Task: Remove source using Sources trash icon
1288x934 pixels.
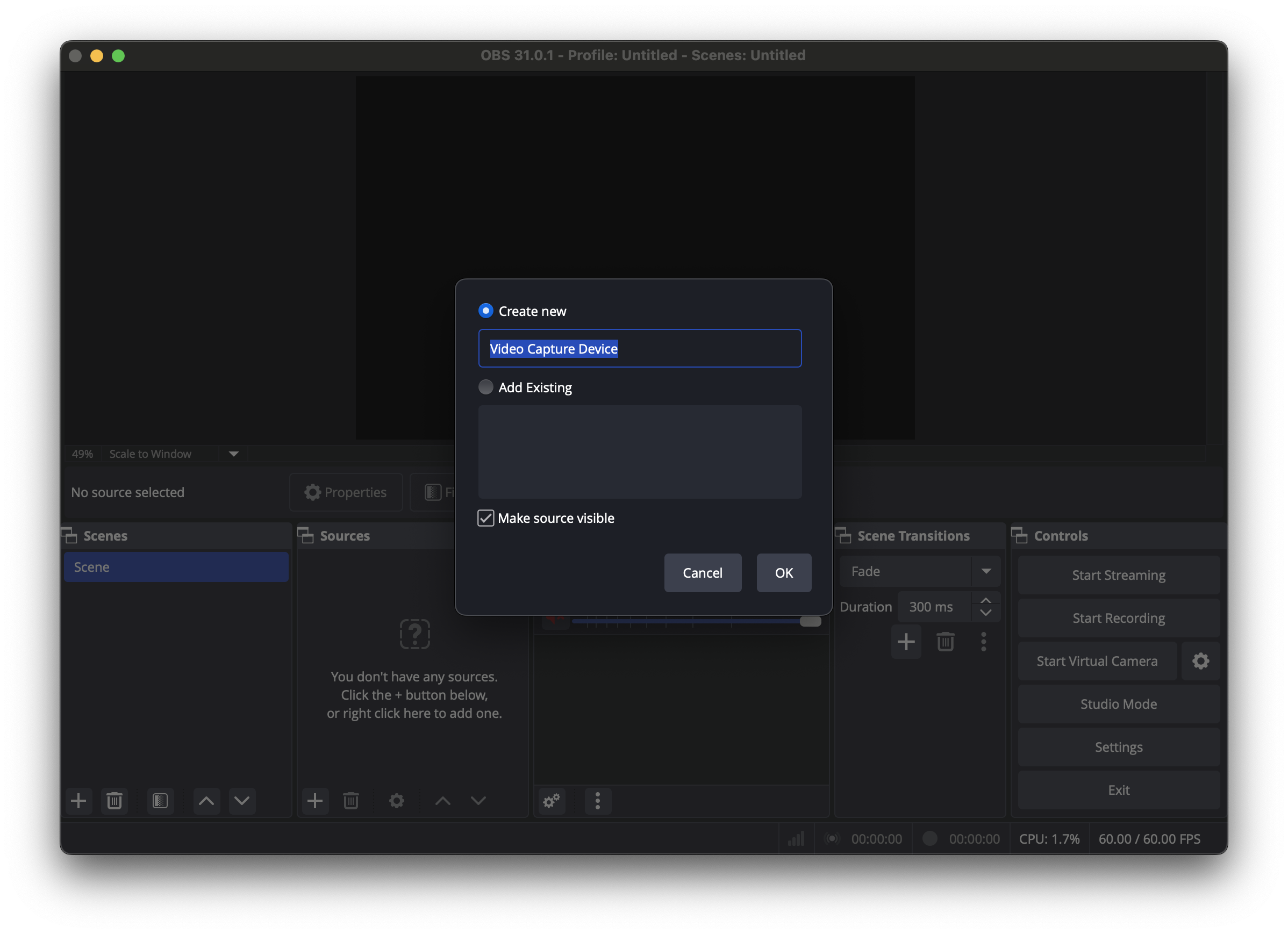Action: pyautogui.click(x=350, y=801)
